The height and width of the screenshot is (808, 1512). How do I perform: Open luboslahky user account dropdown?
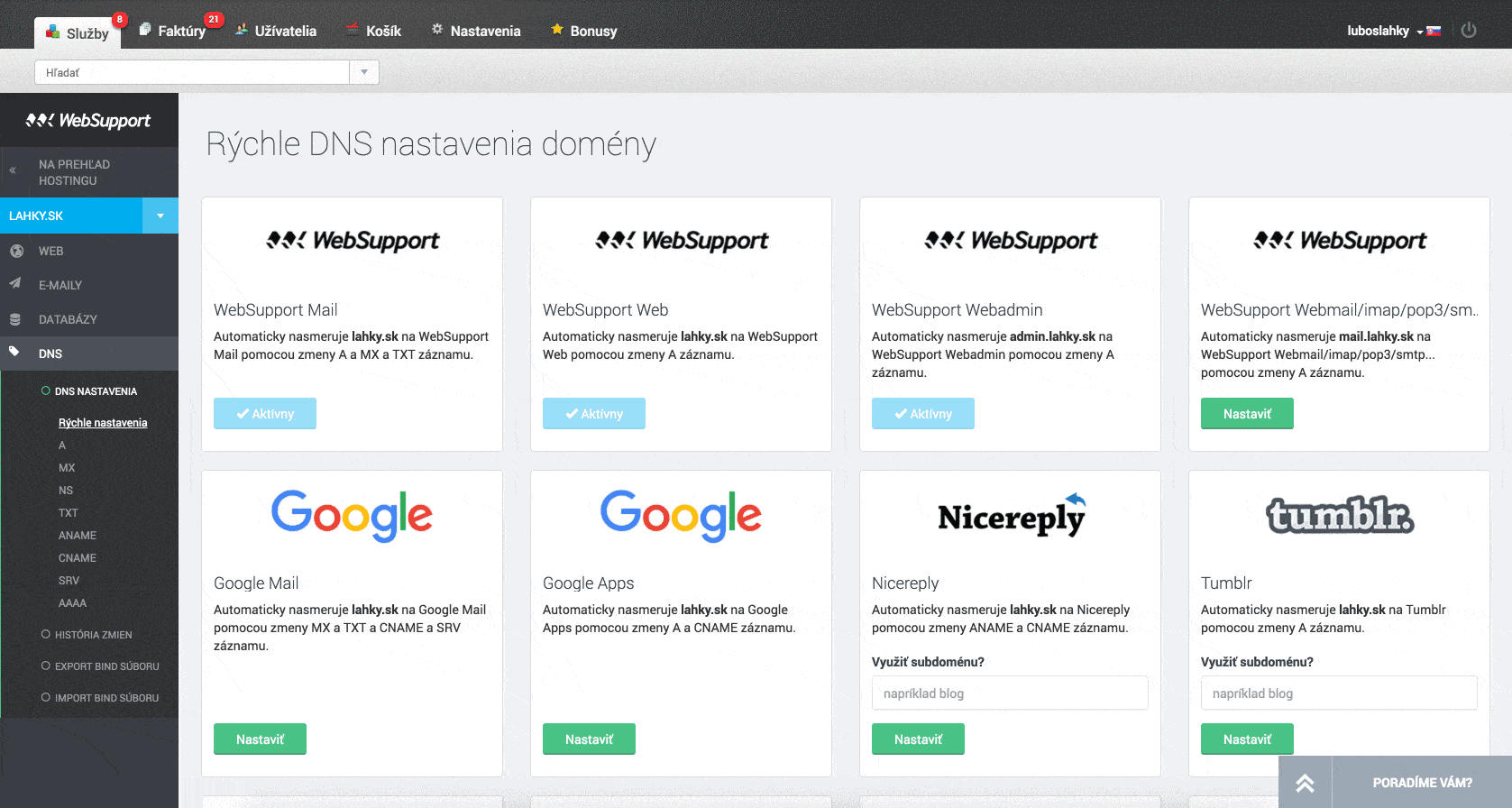tap(1384, 31)
